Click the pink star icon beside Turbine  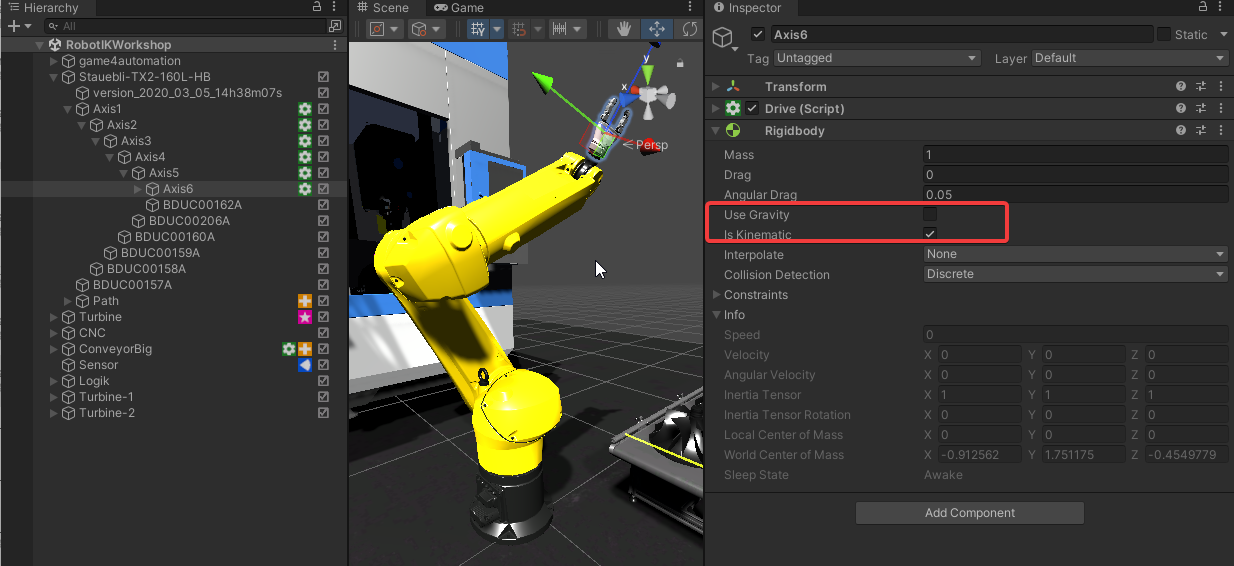pos(305,317)
